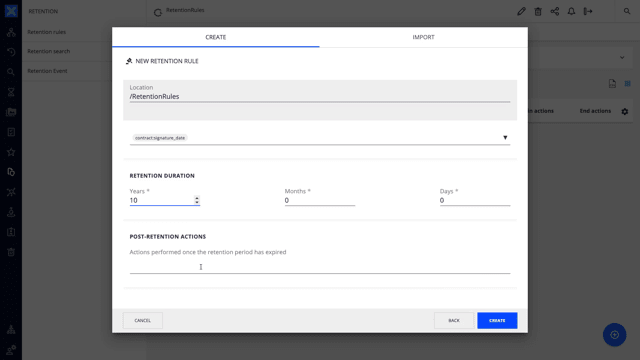
Task: Increment the Years stepper arrows
Action: (197, 198)
